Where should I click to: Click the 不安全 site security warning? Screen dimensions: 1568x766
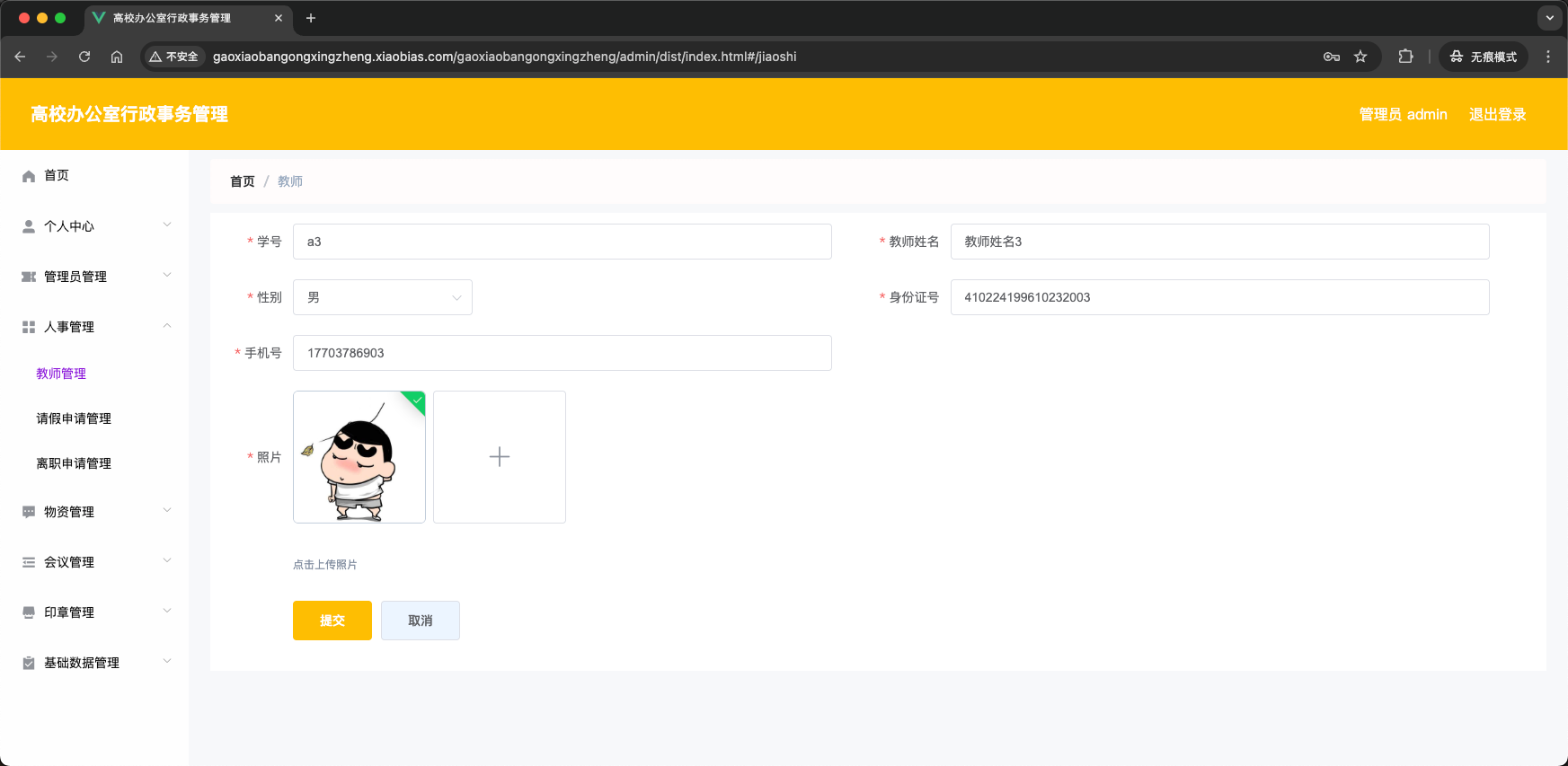pyautogui.click(x=174, y=57)
